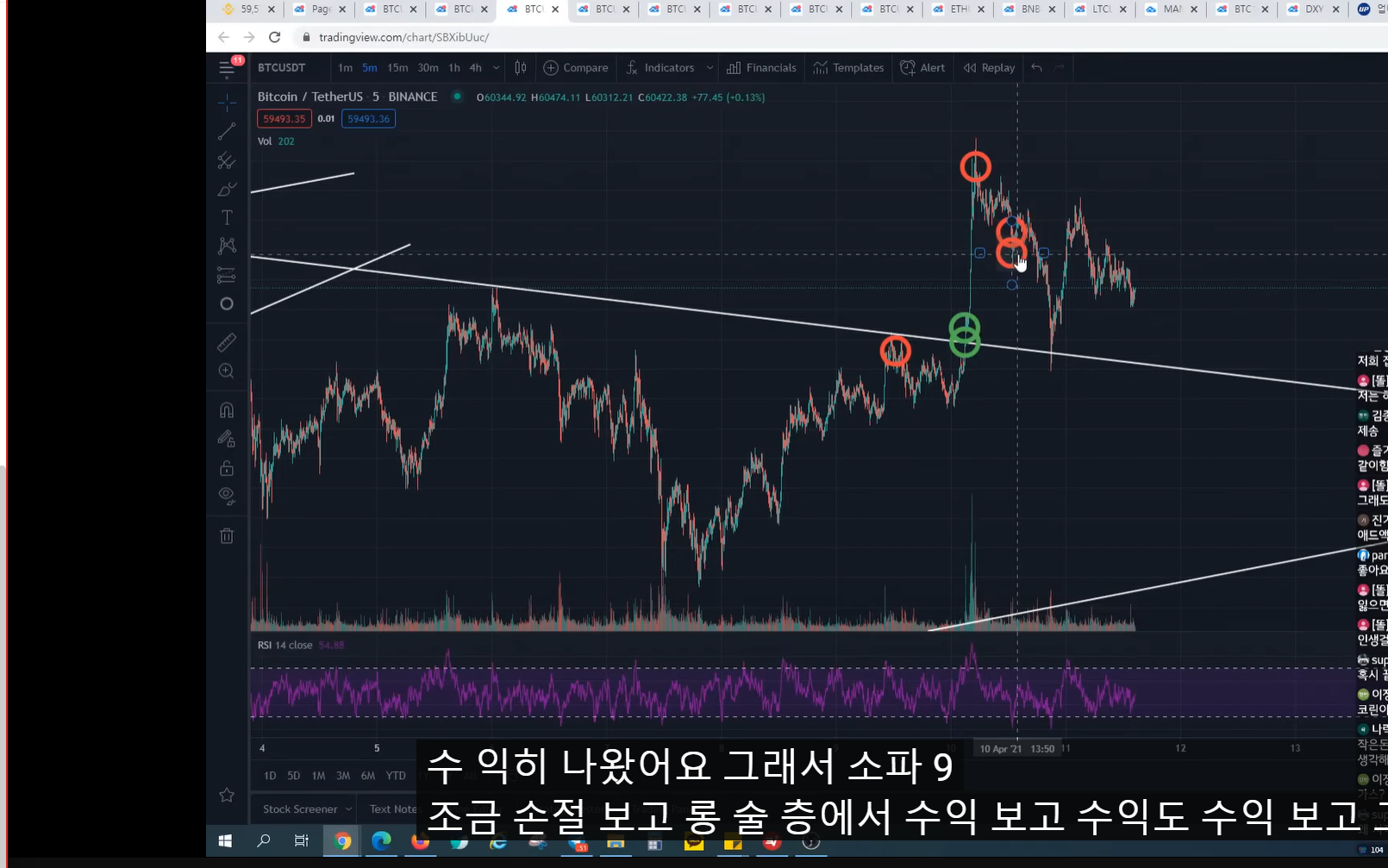This screenshot has width=1388, height=868.
Task: Switch to the 30m timeframe
Action: coord(428,67)
